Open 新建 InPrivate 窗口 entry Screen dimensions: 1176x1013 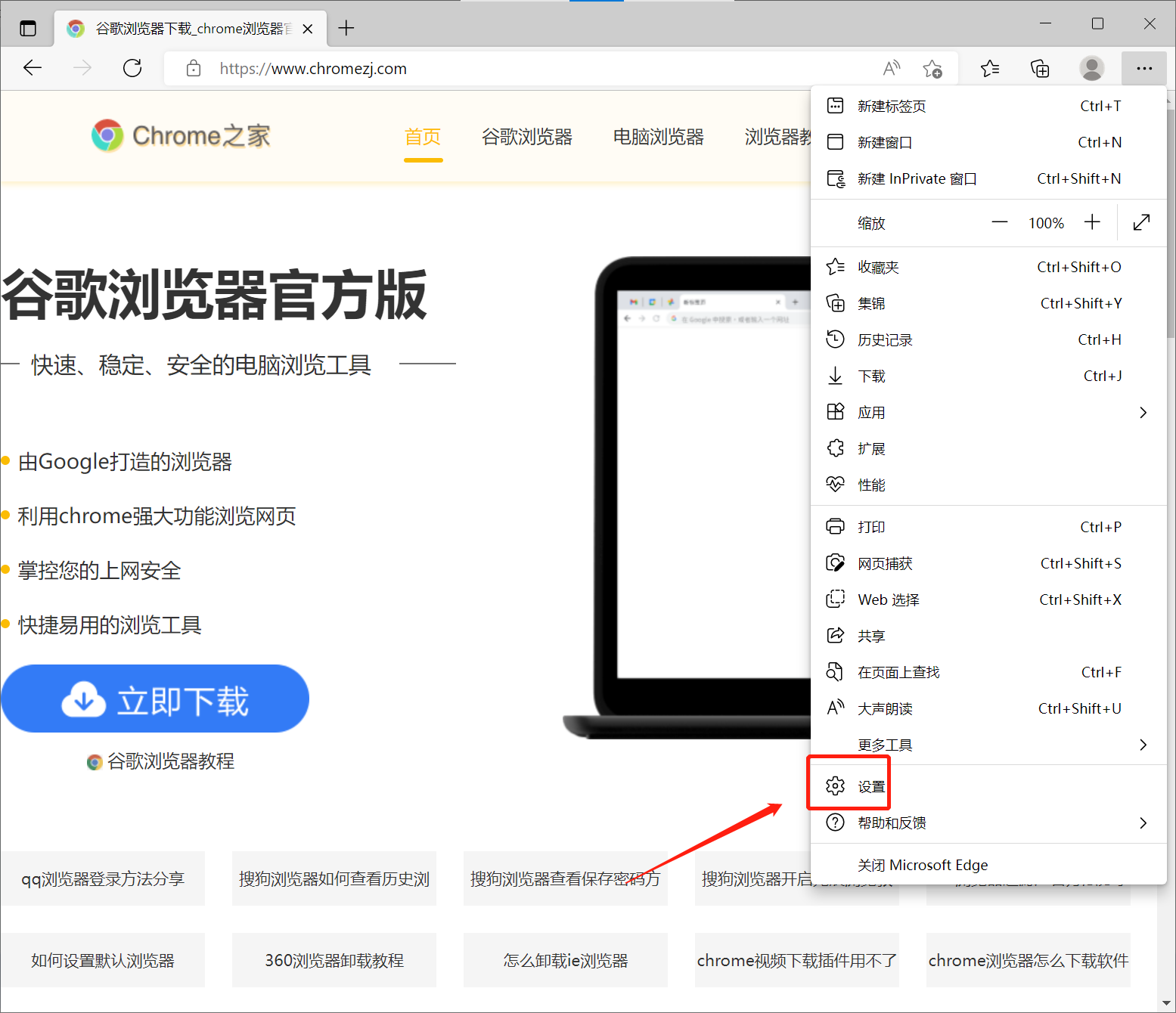[917, 178]
